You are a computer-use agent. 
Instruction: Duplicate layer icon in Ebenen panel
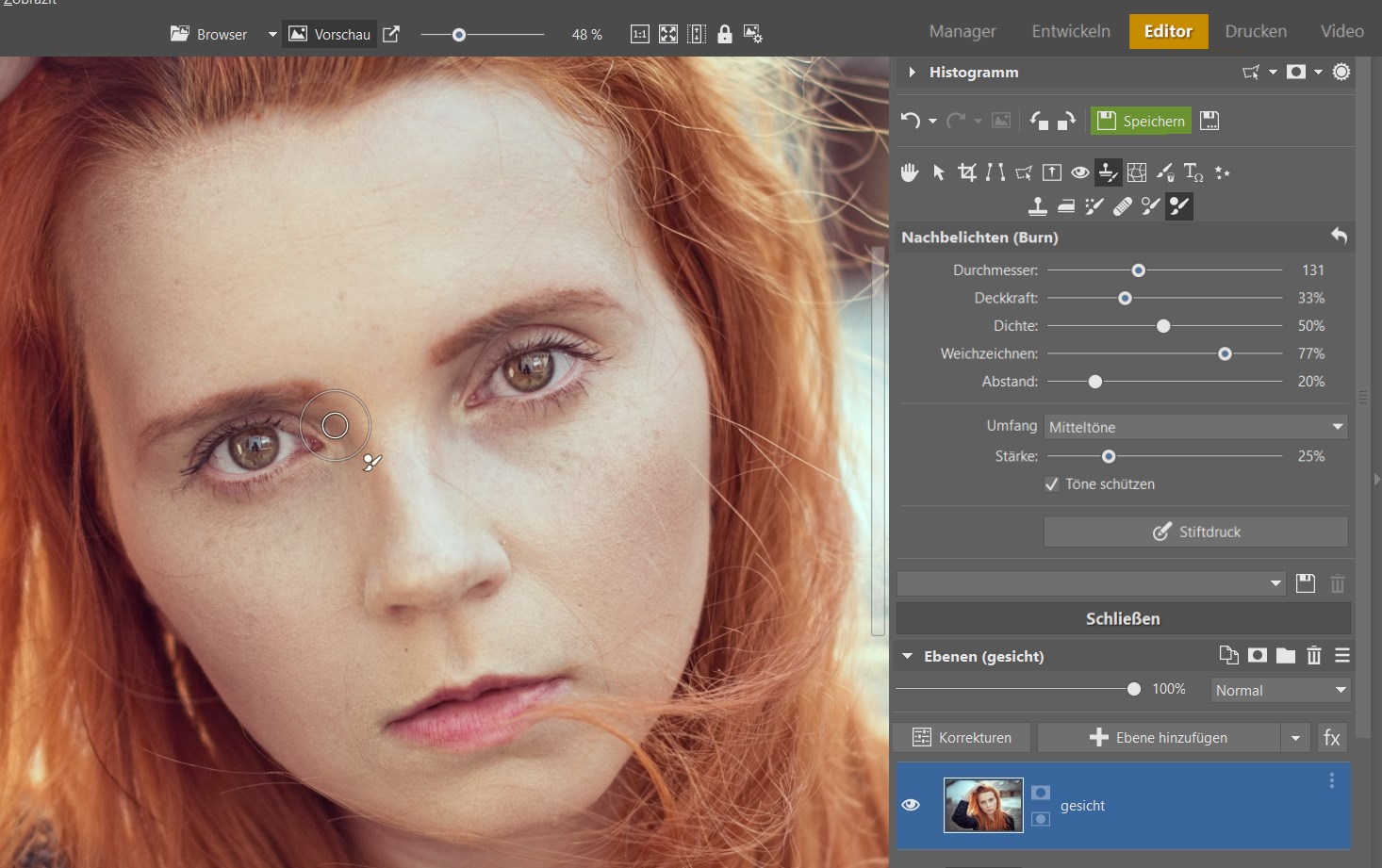pos(1228,655)
